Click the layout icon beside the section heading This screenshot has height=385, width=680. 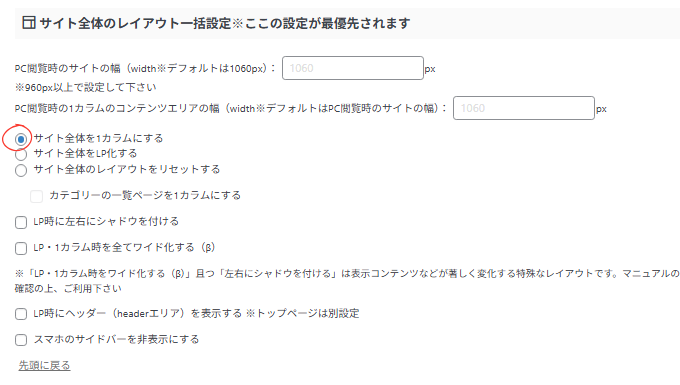(x=29, y=23)
